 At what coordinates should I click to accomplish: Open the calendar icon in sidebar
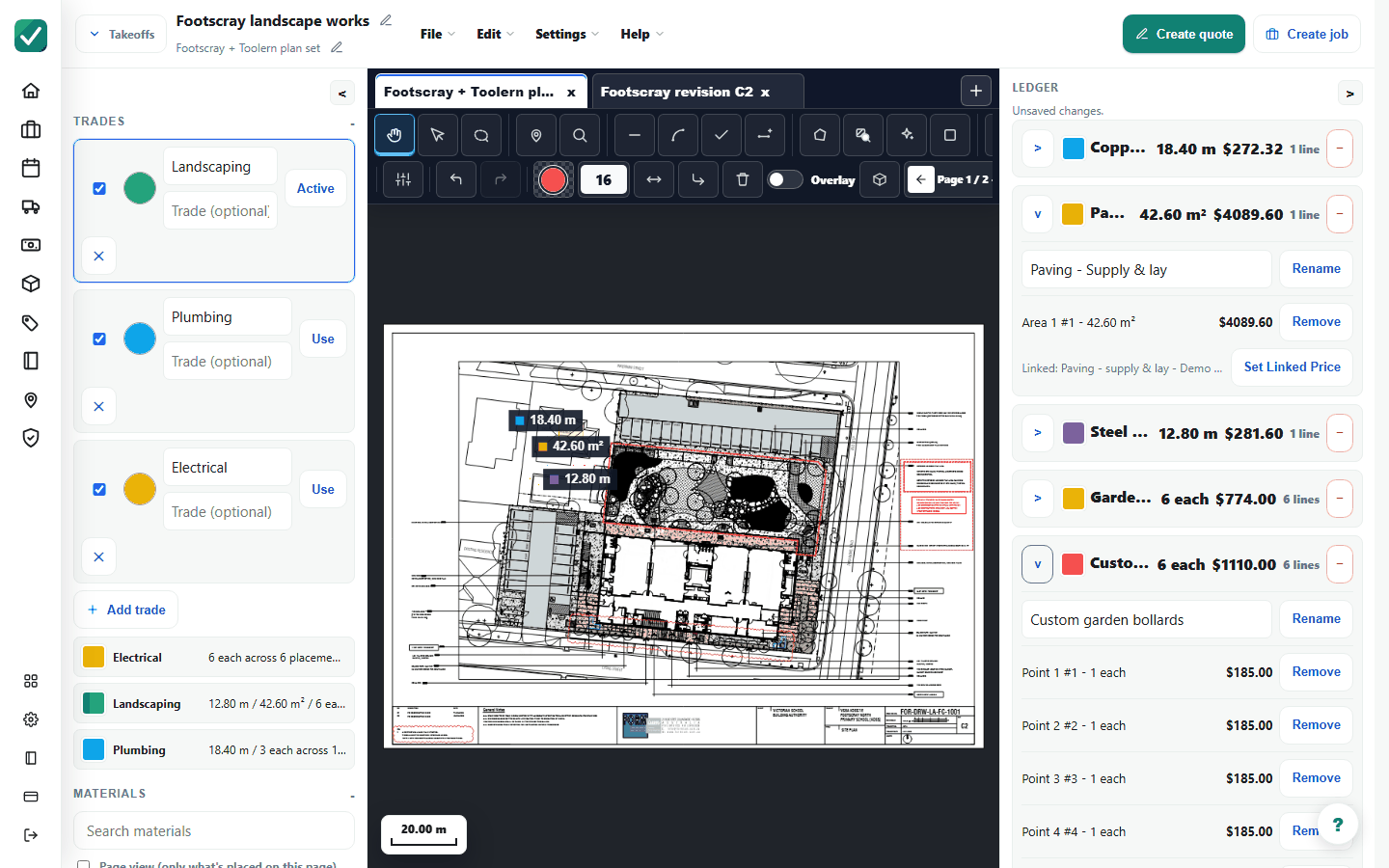31,168
